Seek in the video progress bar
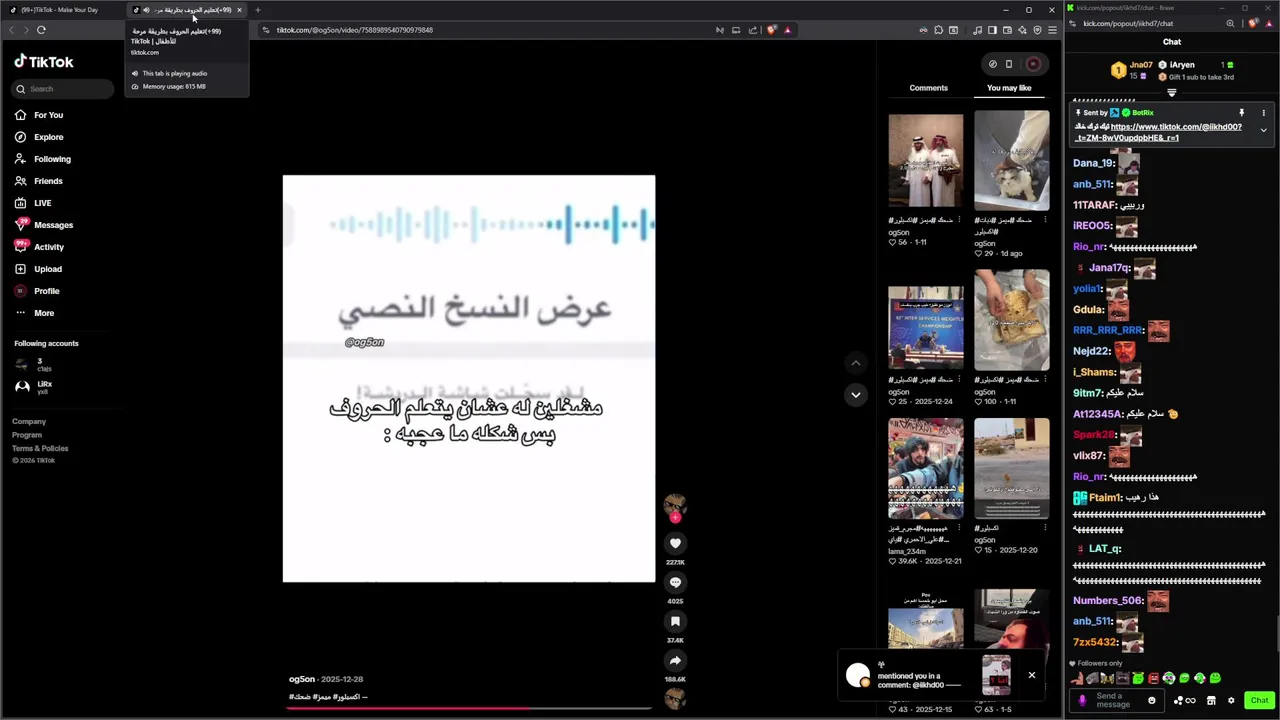The height and width of the screenshot is (720, 1280). (468, 708)
